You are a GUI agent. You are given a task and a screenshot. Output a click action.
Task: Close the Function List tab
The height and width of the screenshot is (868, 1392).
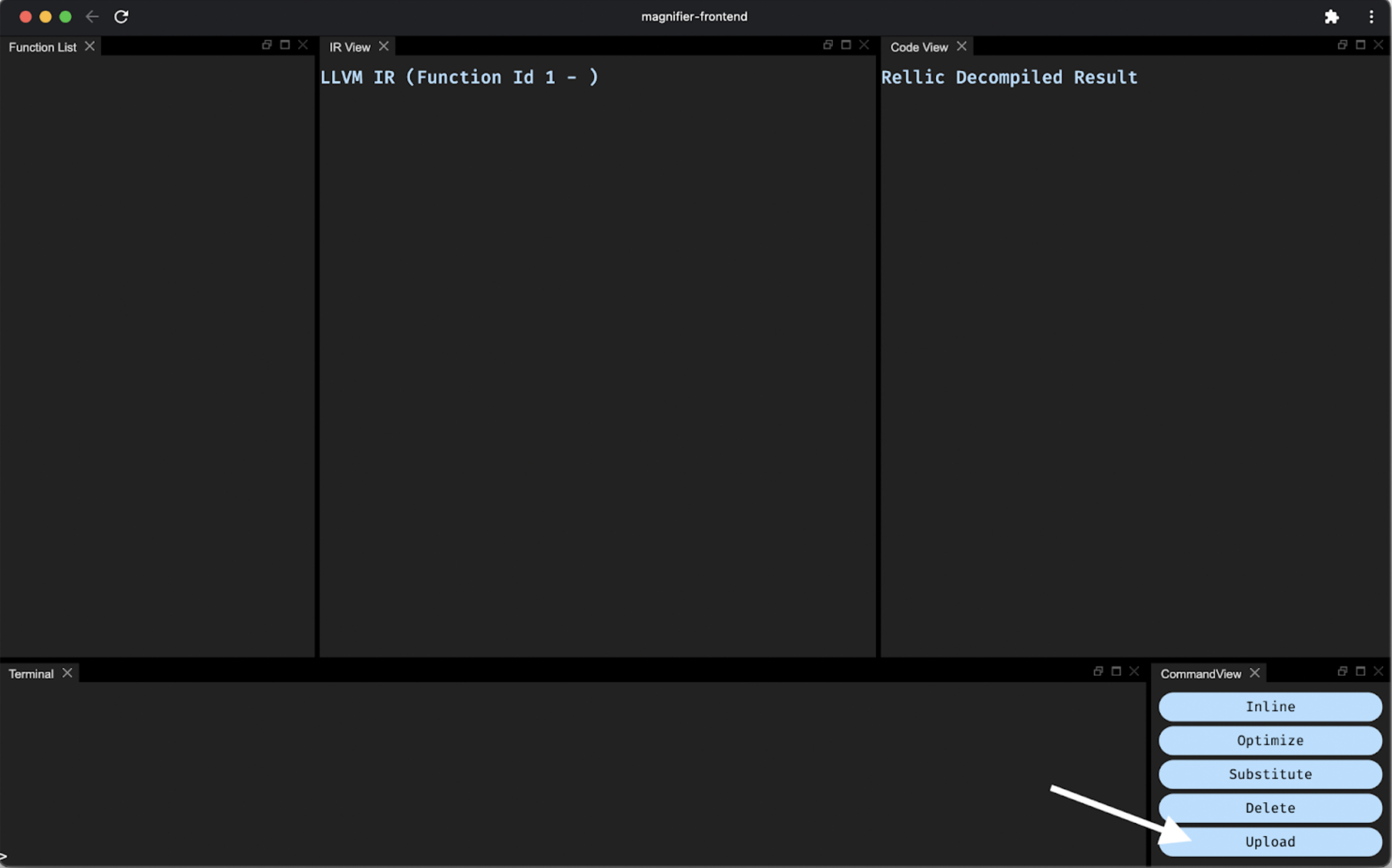[90, 47]
